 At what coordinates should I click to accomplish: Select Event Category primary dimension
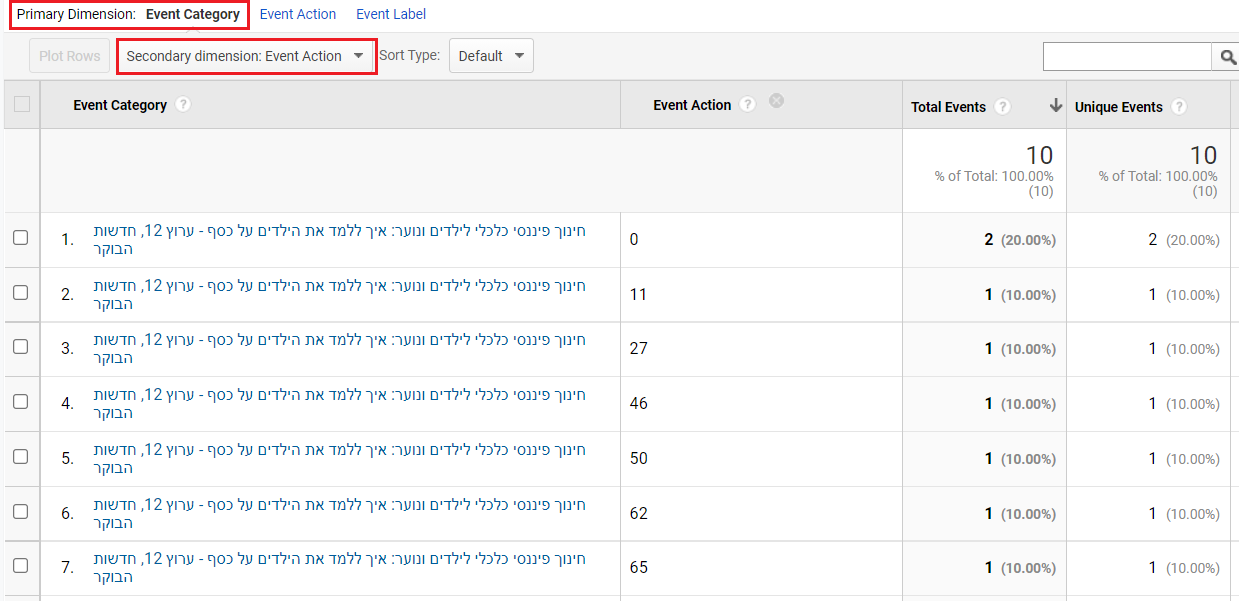pyautogui.click(x=193, y=15)
